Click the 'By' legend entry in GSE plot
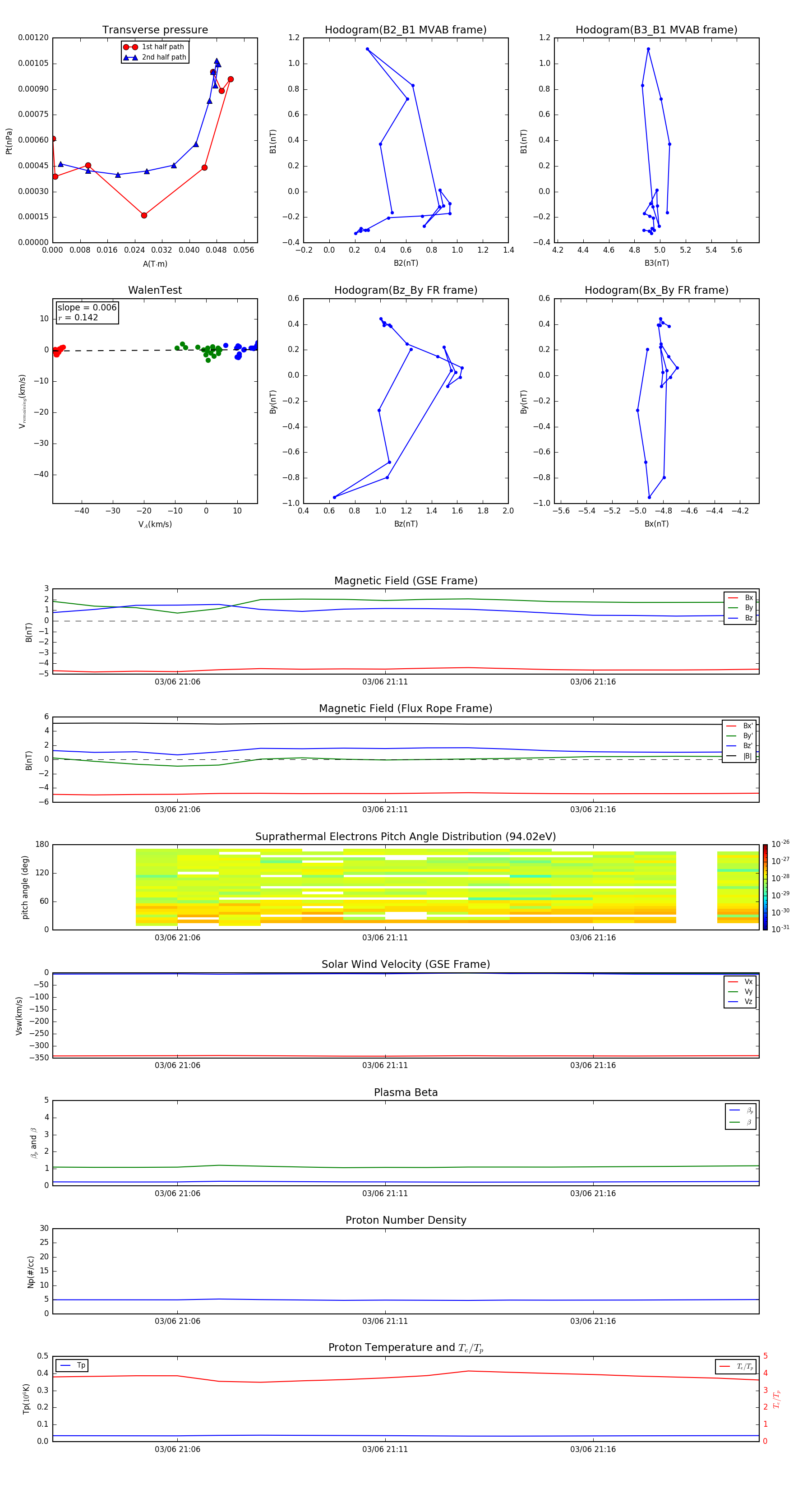The image size is (812, 1489). 741,607
